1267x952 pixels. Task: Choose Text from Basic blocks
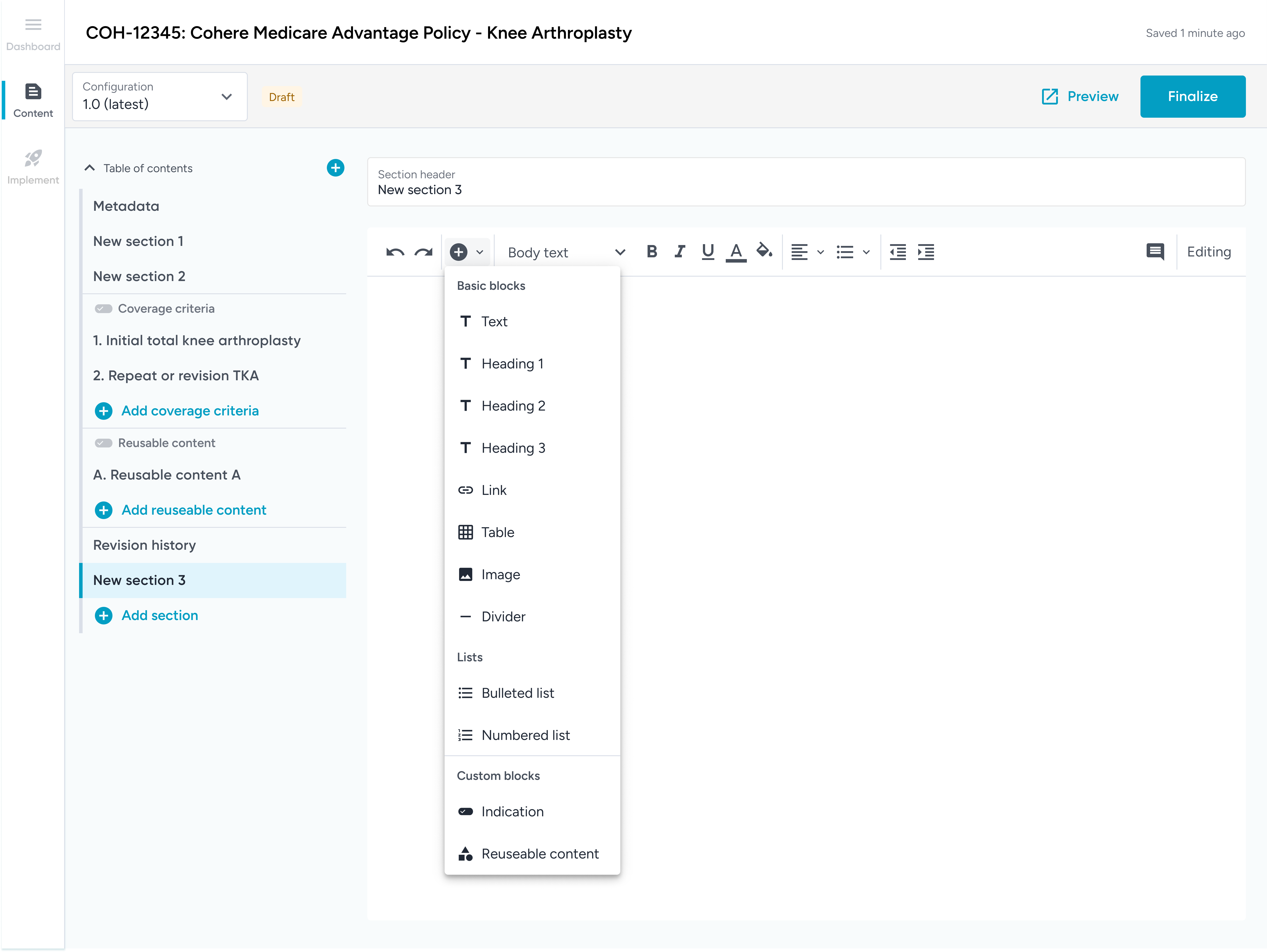tap(532, 322)
